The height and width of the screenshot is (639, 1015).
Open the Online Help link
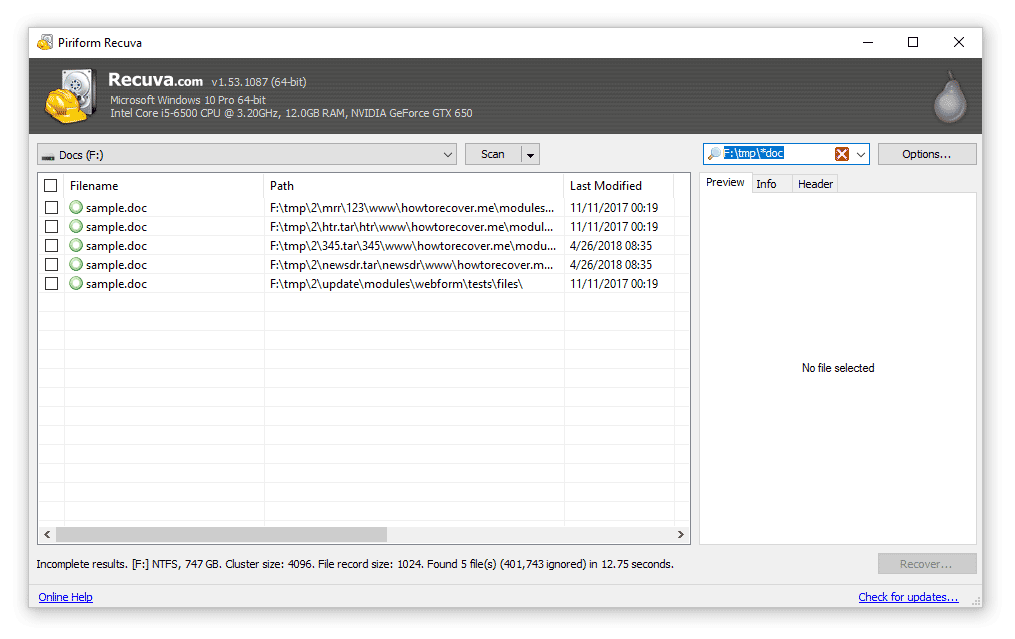(x=65, y=597)
